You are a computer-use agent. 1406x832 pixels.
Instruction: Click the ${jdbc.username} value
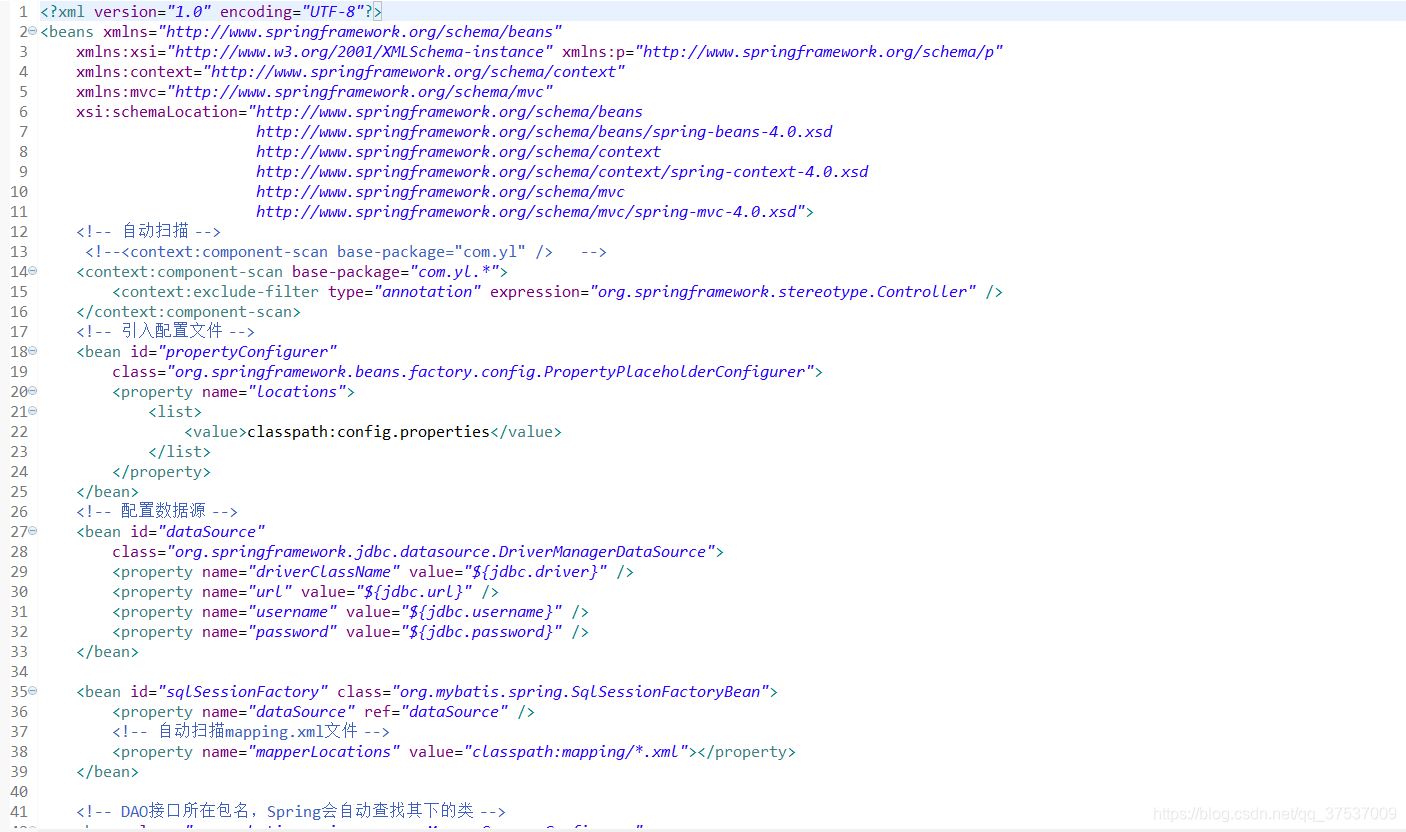(483, 612)
